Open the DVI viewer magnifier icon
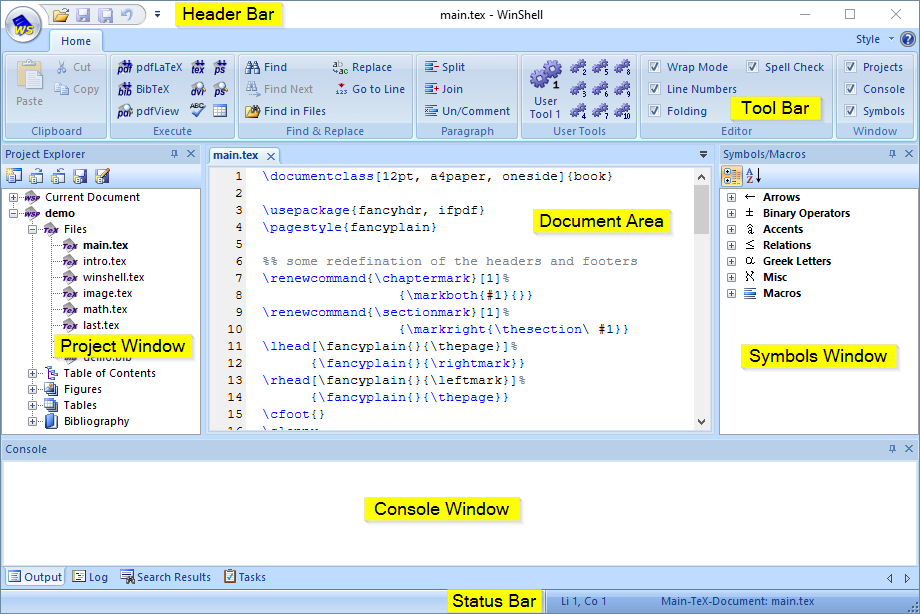 tap(198, 89)
